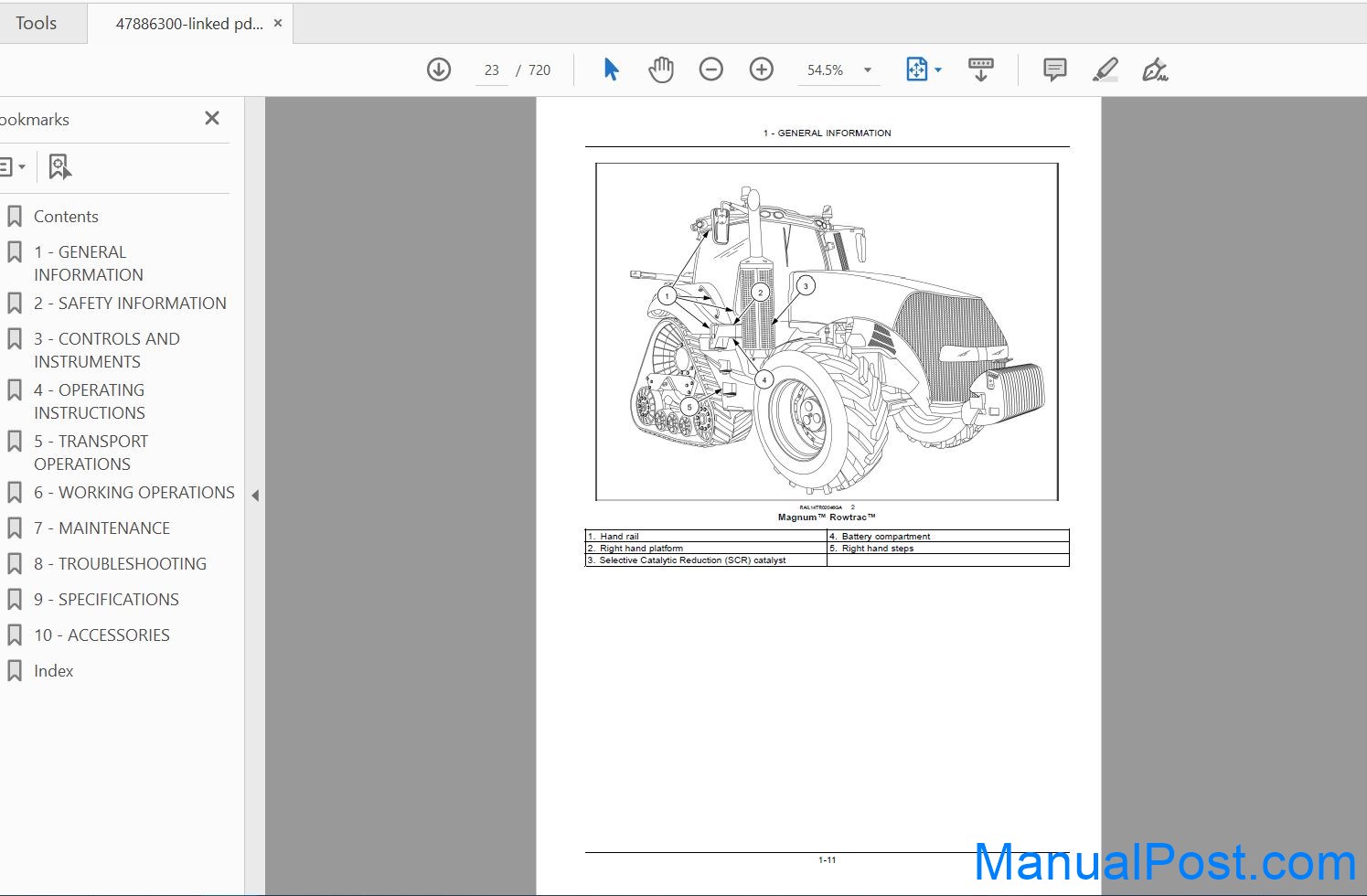
Task: Open 7 - MAINTENANCE bookmark
Action: [x=102, y=528]
